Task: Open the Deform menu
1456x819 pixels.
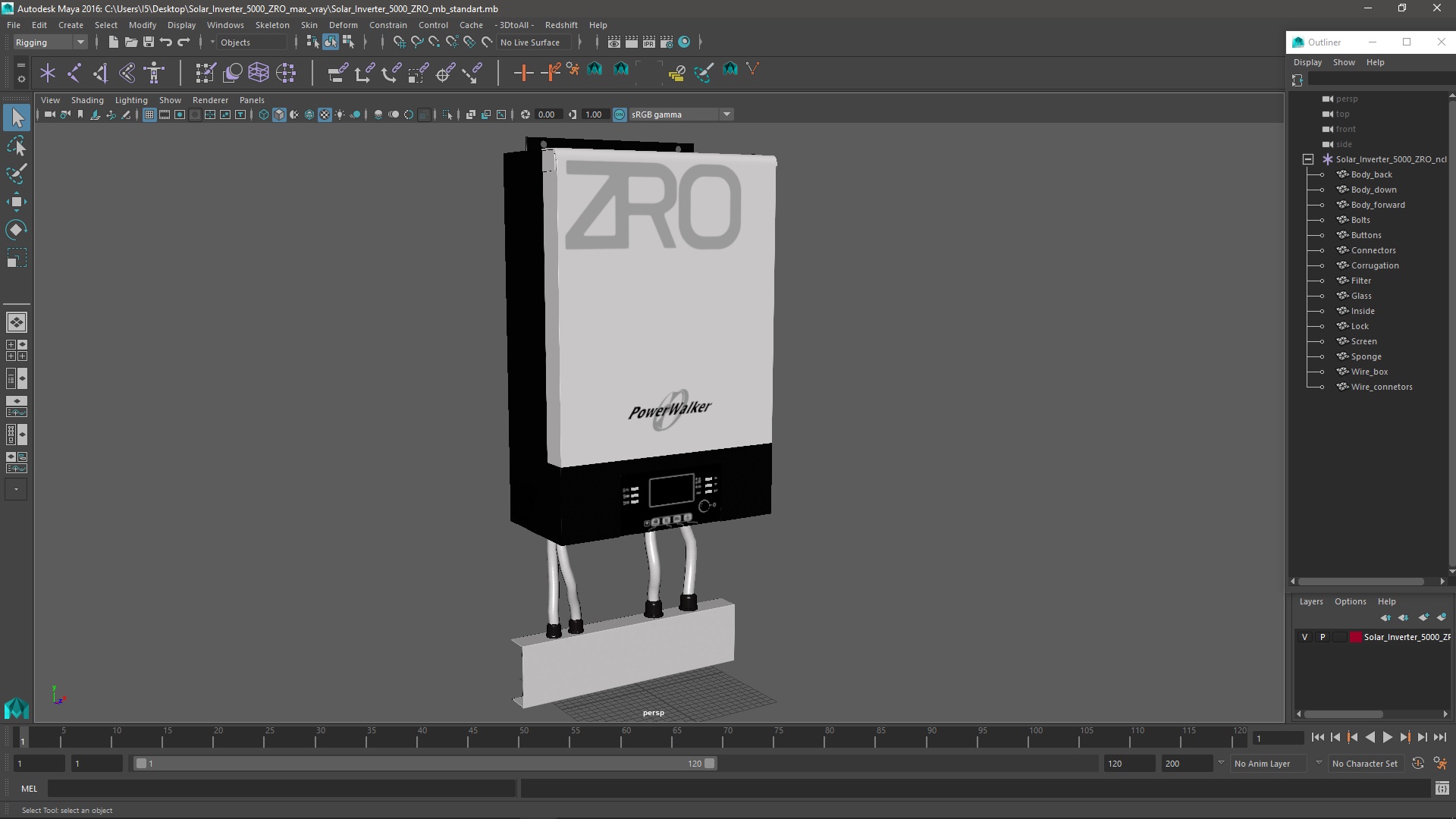Action: (343, 25)
